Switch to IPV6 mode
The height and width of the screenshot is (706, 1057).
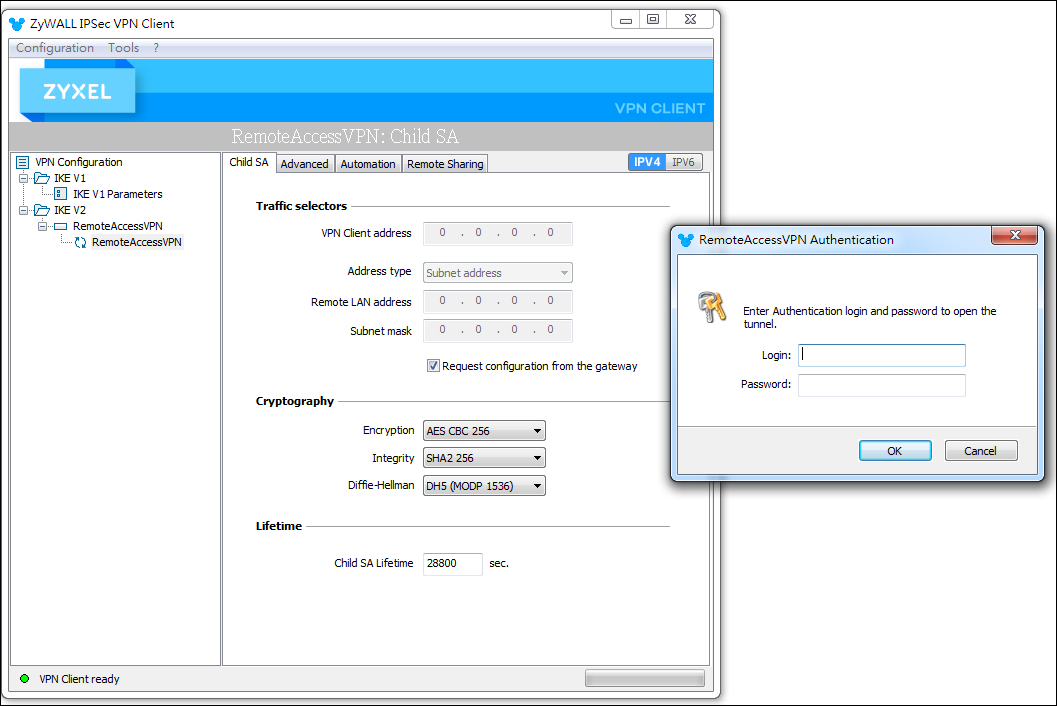684,162
